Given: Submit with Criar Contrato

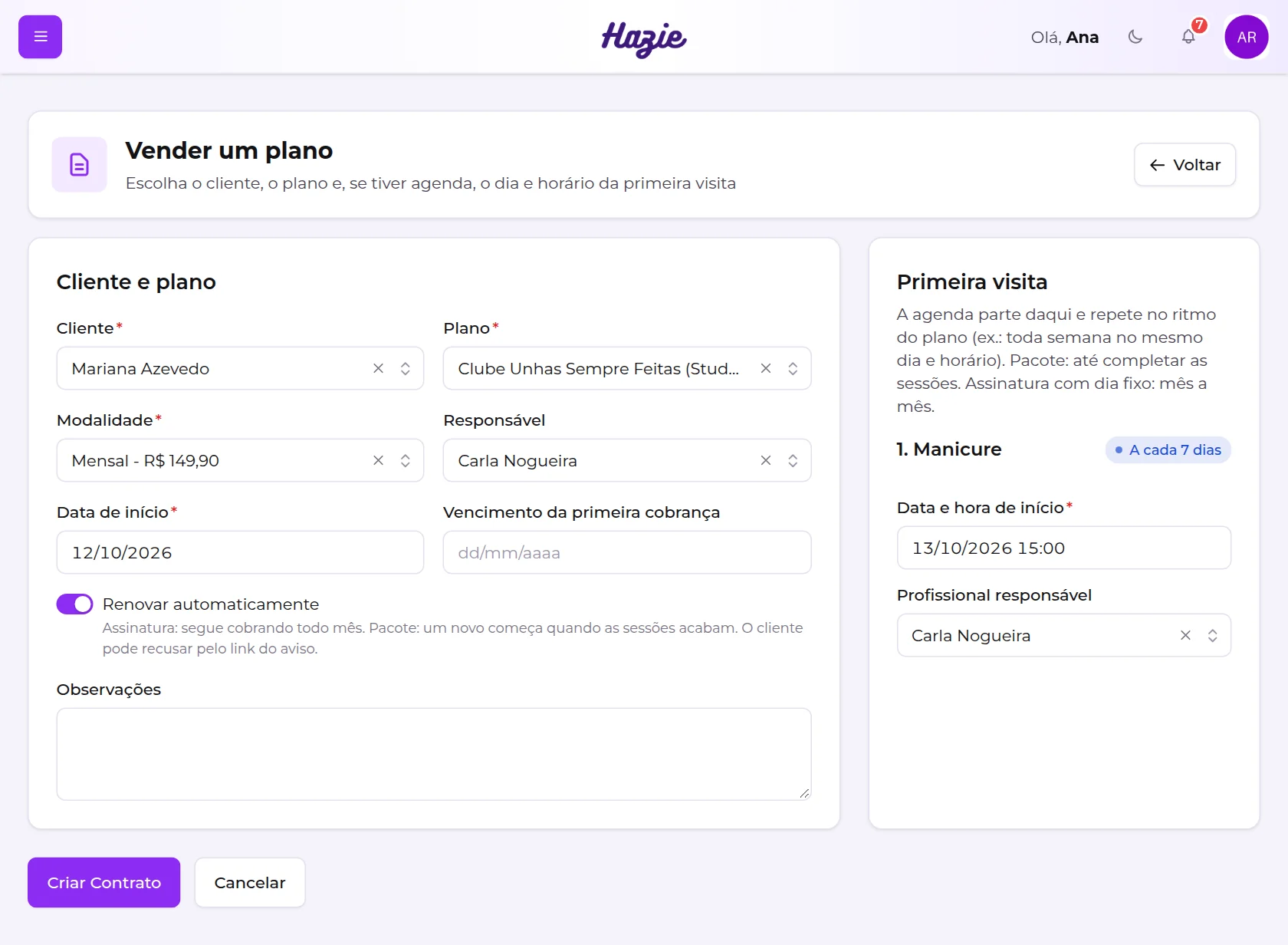Looking at the screenshot, I should 104,882.
